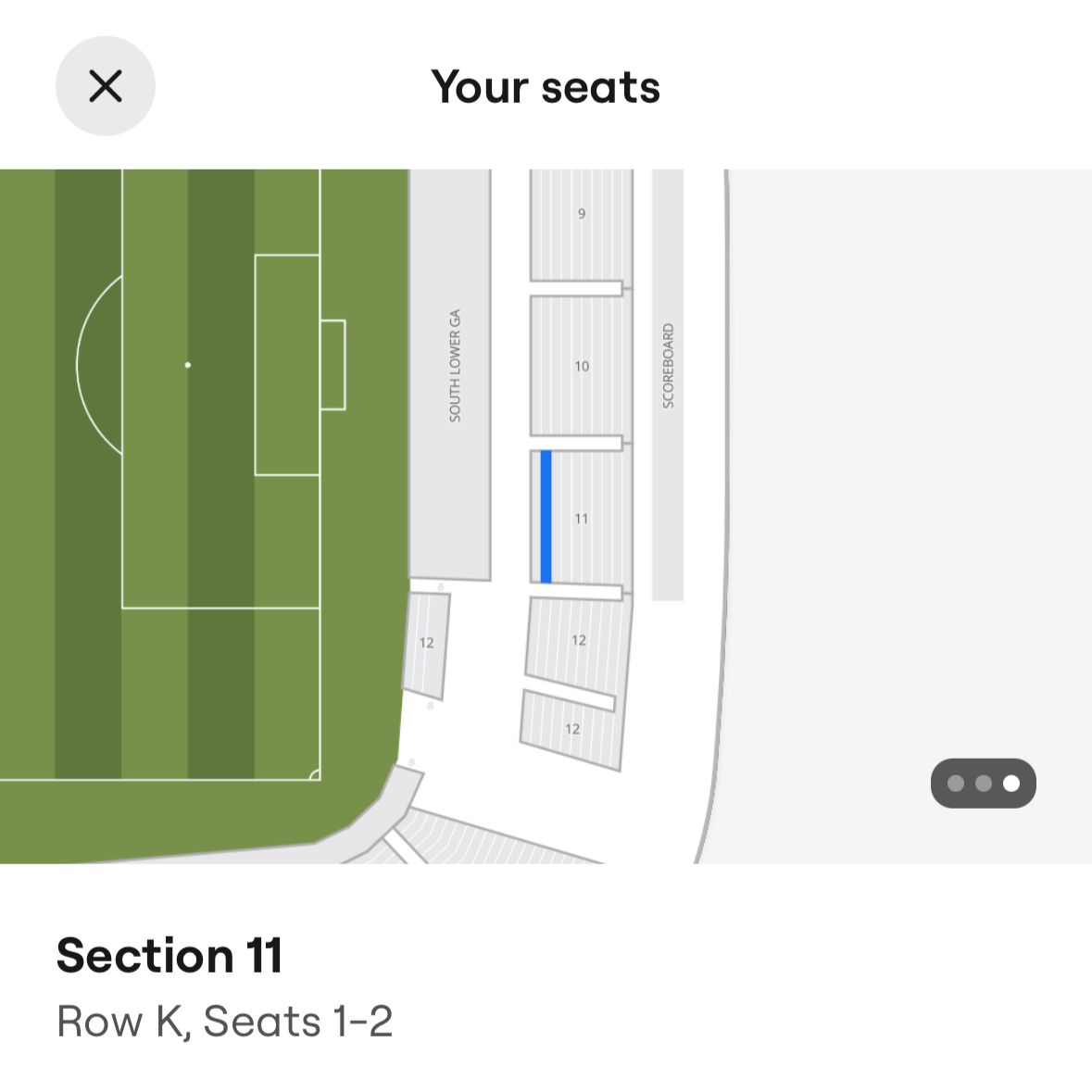
Task: Tap the blue highlighted row in section 11
Action: [x=546, y=516]
